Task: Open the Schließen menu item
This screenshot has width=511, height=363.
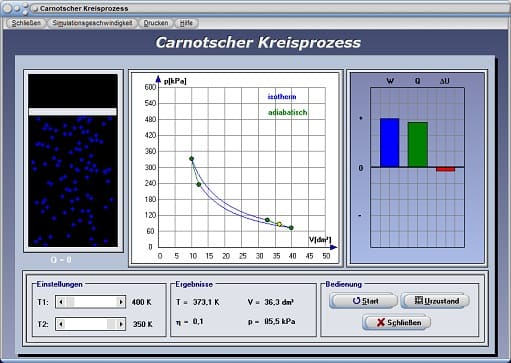Action: coord(26,23)
